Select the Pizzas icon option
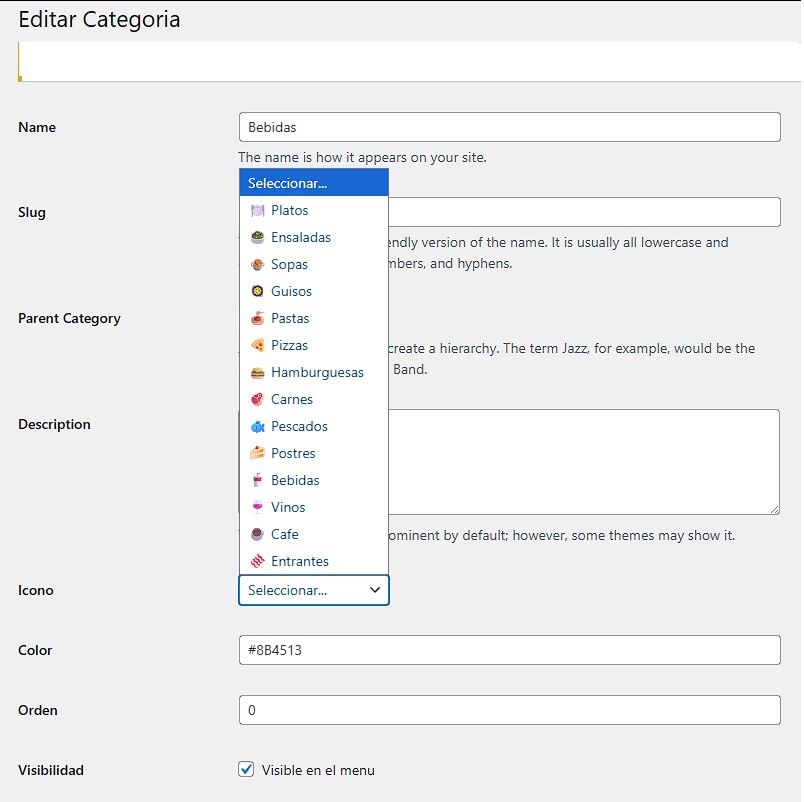The height and width of the screenshot is (802, 804). click(x=290, y=345)
